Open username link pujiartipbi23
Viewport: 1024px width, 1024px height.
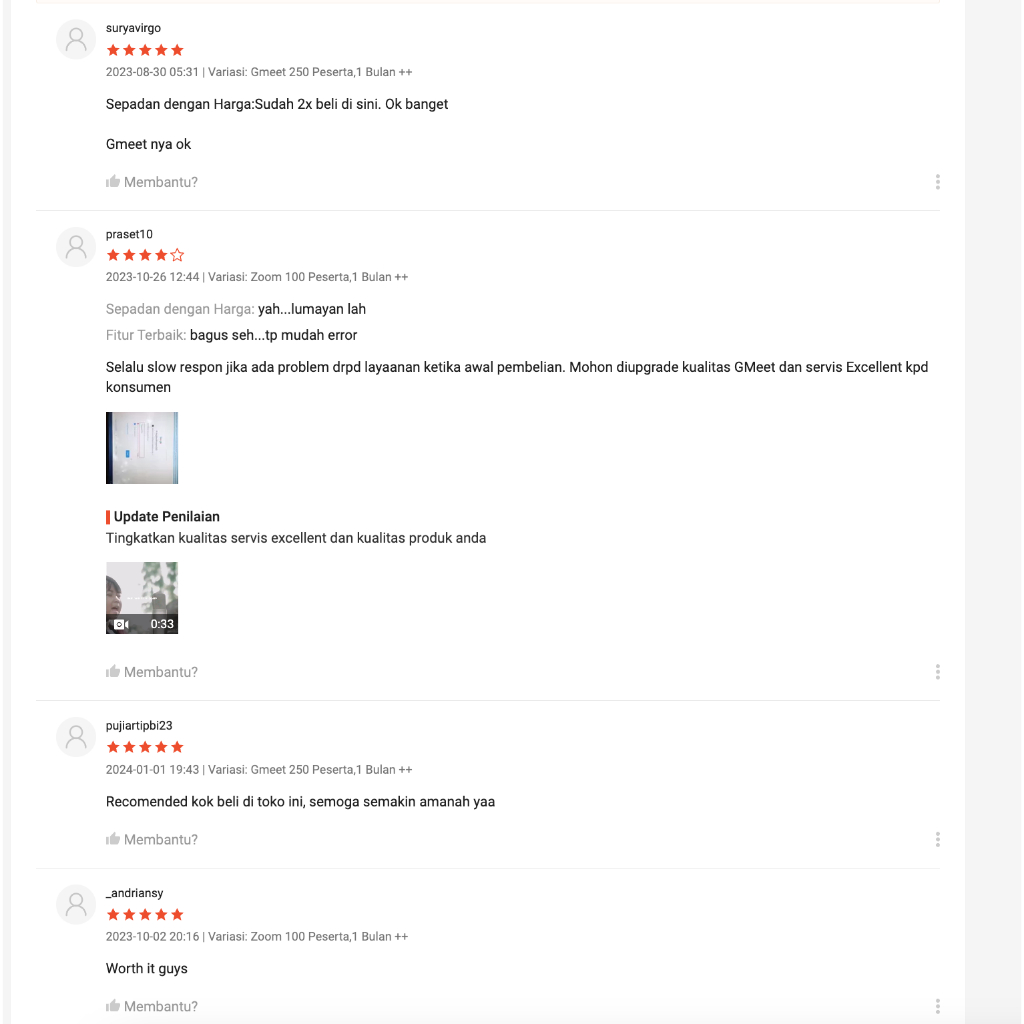[139, 725]
